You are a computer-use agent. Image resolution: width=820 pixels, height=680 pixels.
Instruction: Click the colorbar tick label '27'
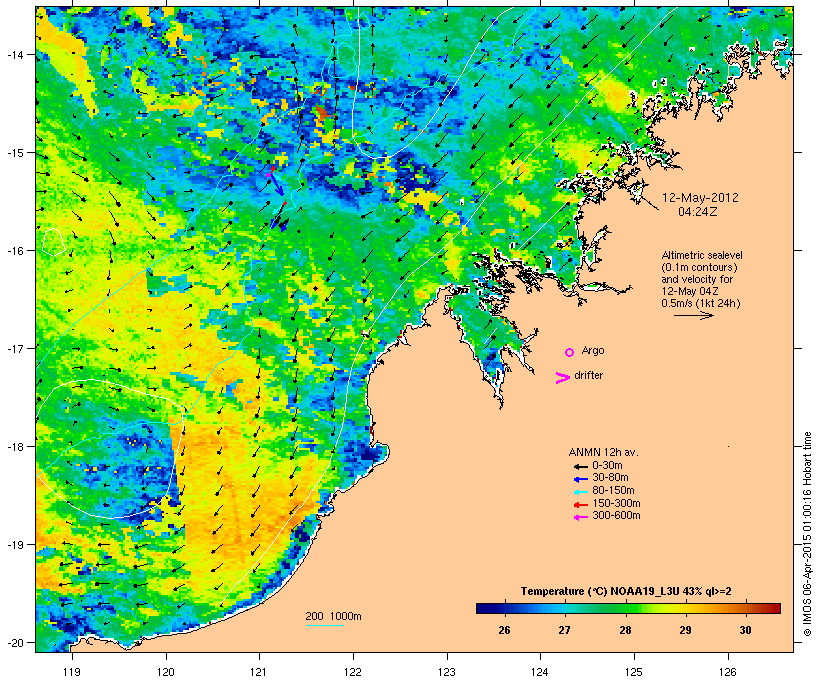tap(564, 630)
